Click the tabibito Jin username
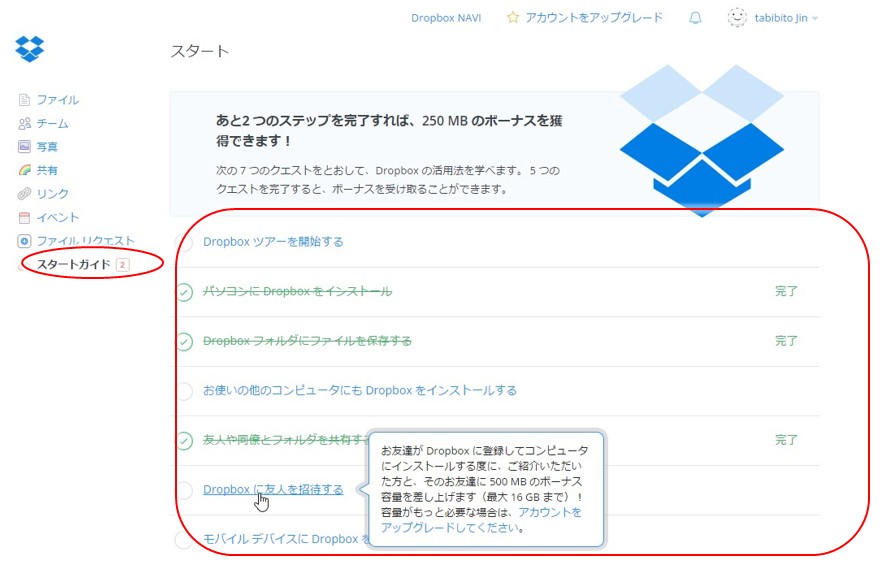The image size is (893, 567). coord(781,18)
